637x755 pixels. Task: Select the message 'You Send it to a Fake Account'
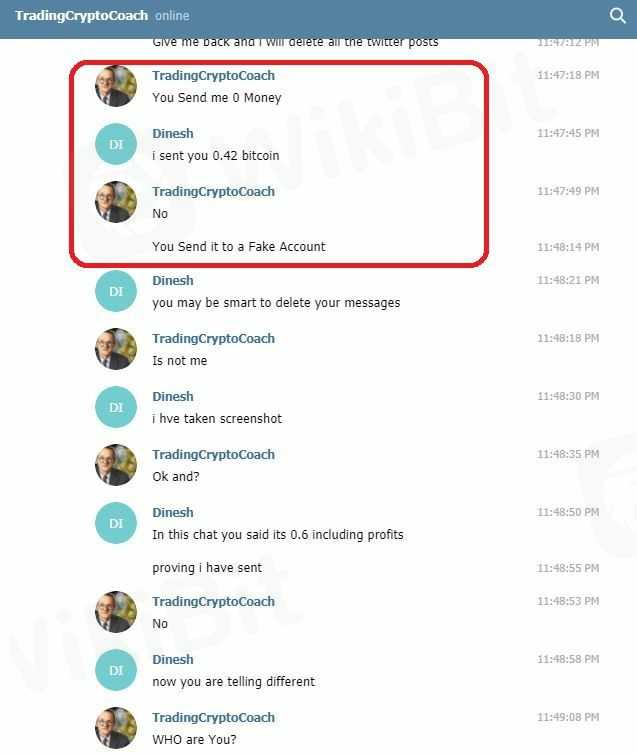tap(239, 247)
